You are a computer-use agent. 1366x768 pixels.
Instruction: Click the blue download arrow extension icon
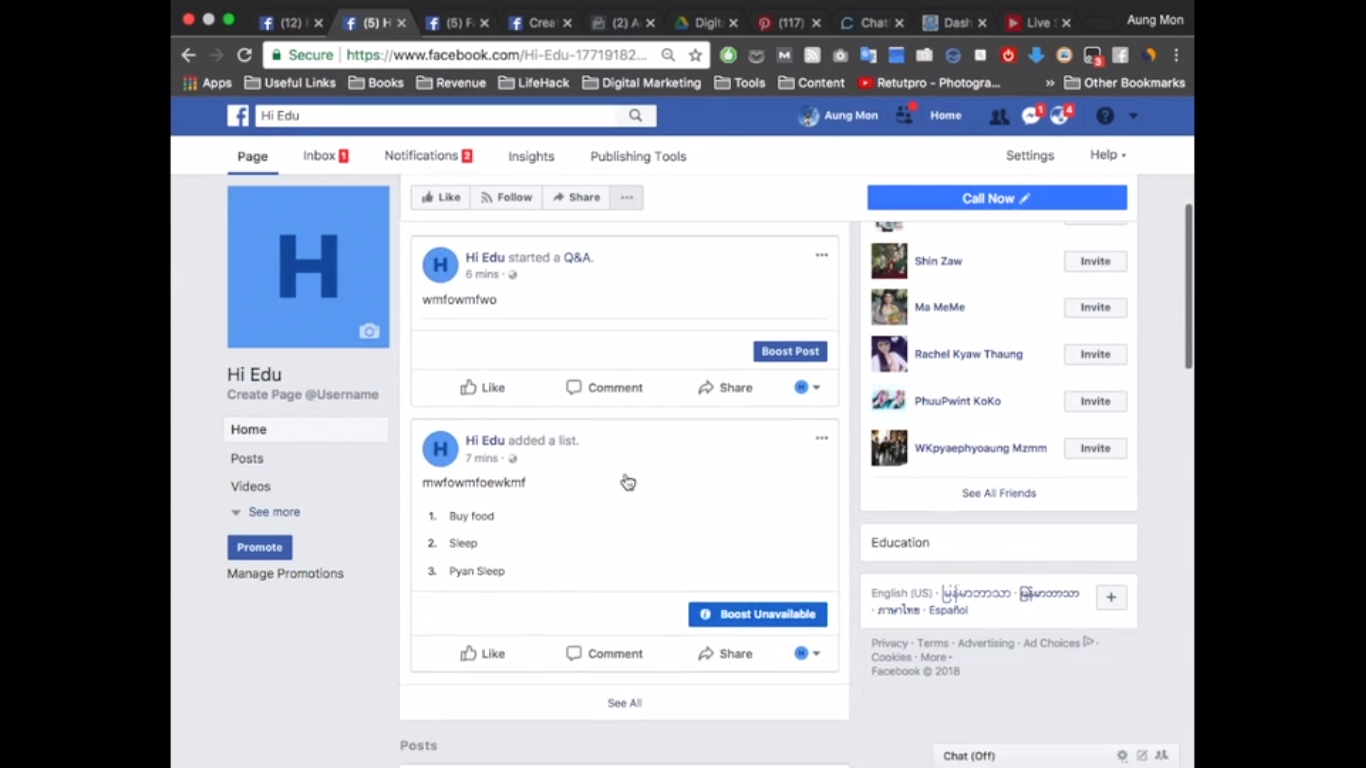tap(1036, 55)
